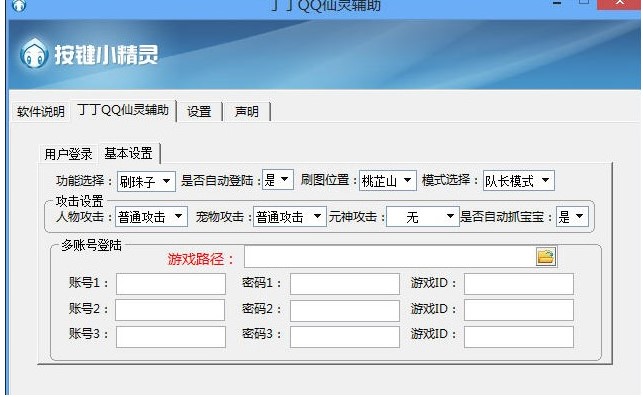Close the window with the red X
643x397 pixels.
point(620,3)
